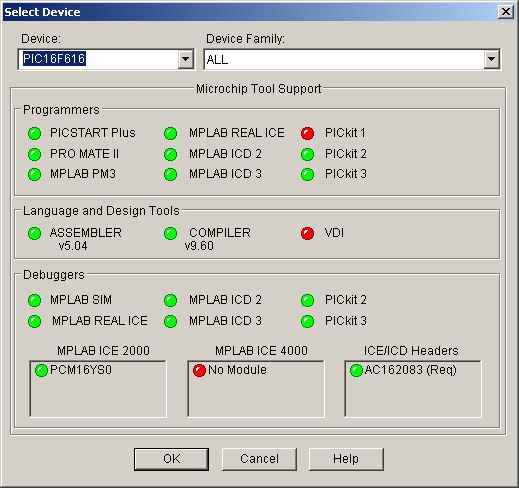Image resolution: width=519 pixels, height=488 pixels.
Task: Click green light beside COMPILER v9.60
Action: point(170,233)
